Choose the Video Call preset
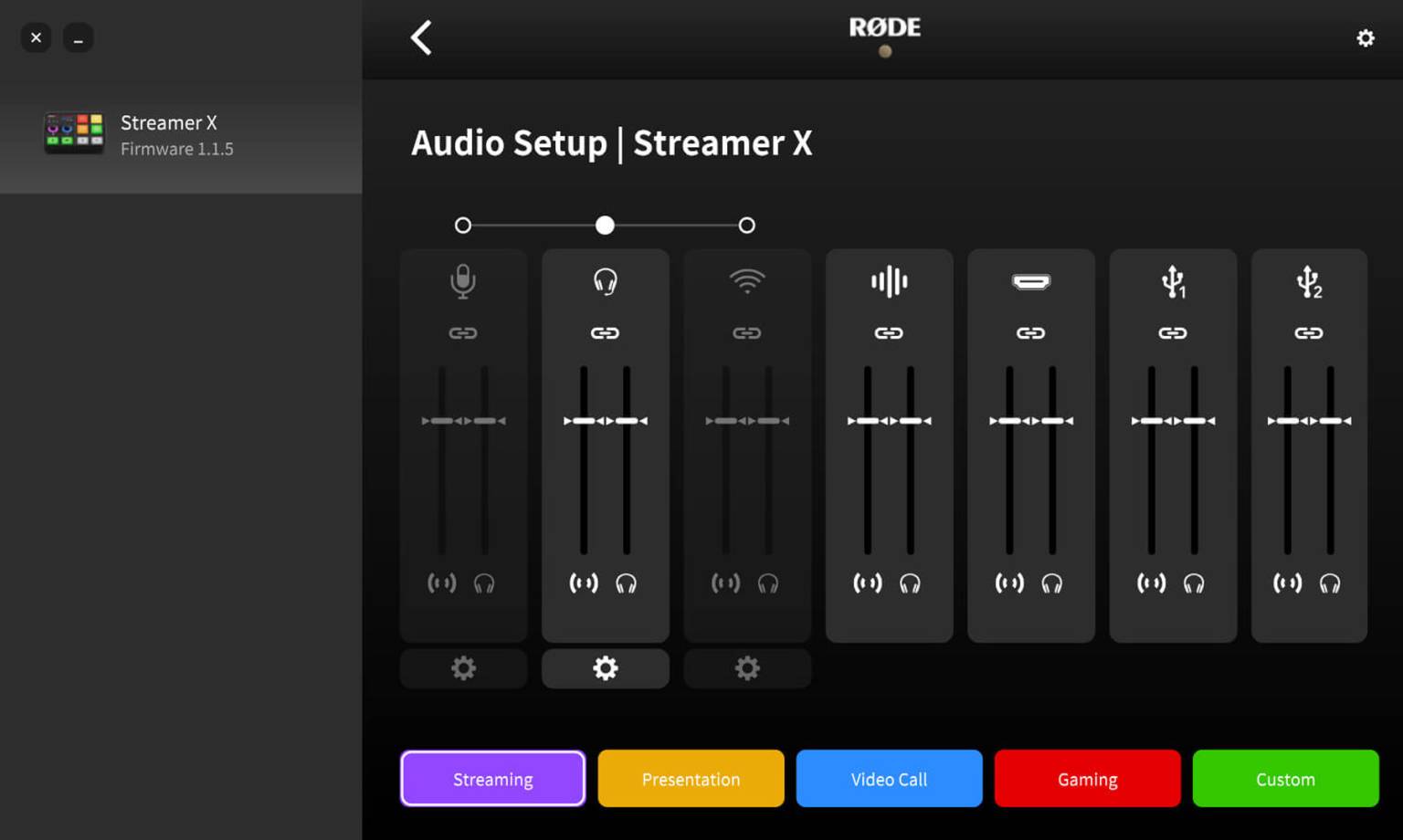 (x=889, y=779)
